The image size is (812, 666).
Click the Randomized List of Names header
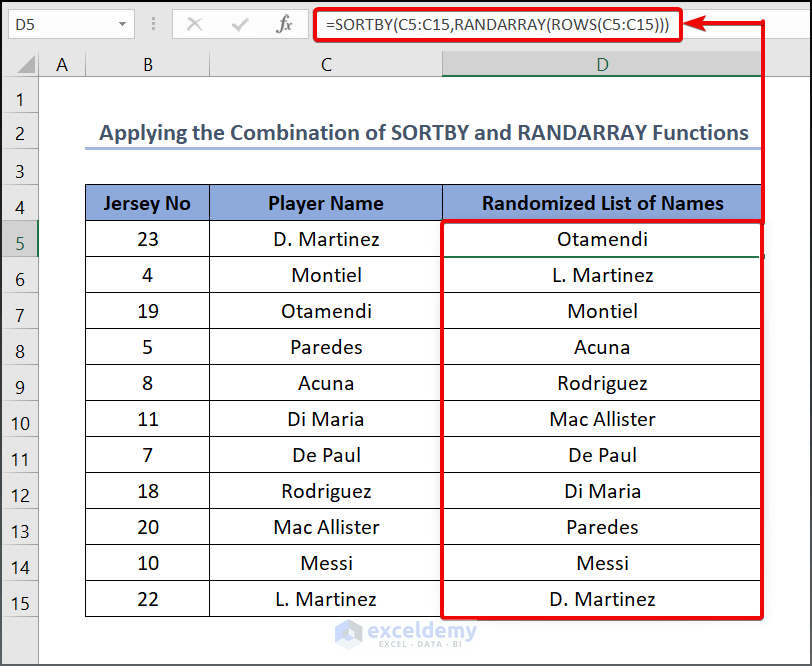click(602, 203)
